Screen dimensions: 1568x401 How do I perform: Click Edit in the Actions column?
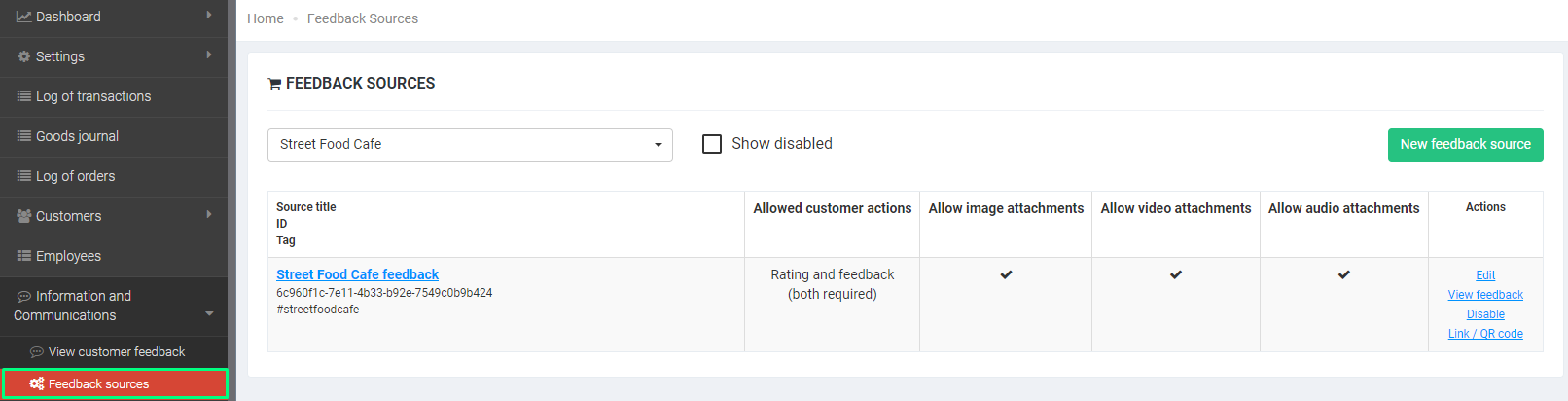tap(1485, 275)
